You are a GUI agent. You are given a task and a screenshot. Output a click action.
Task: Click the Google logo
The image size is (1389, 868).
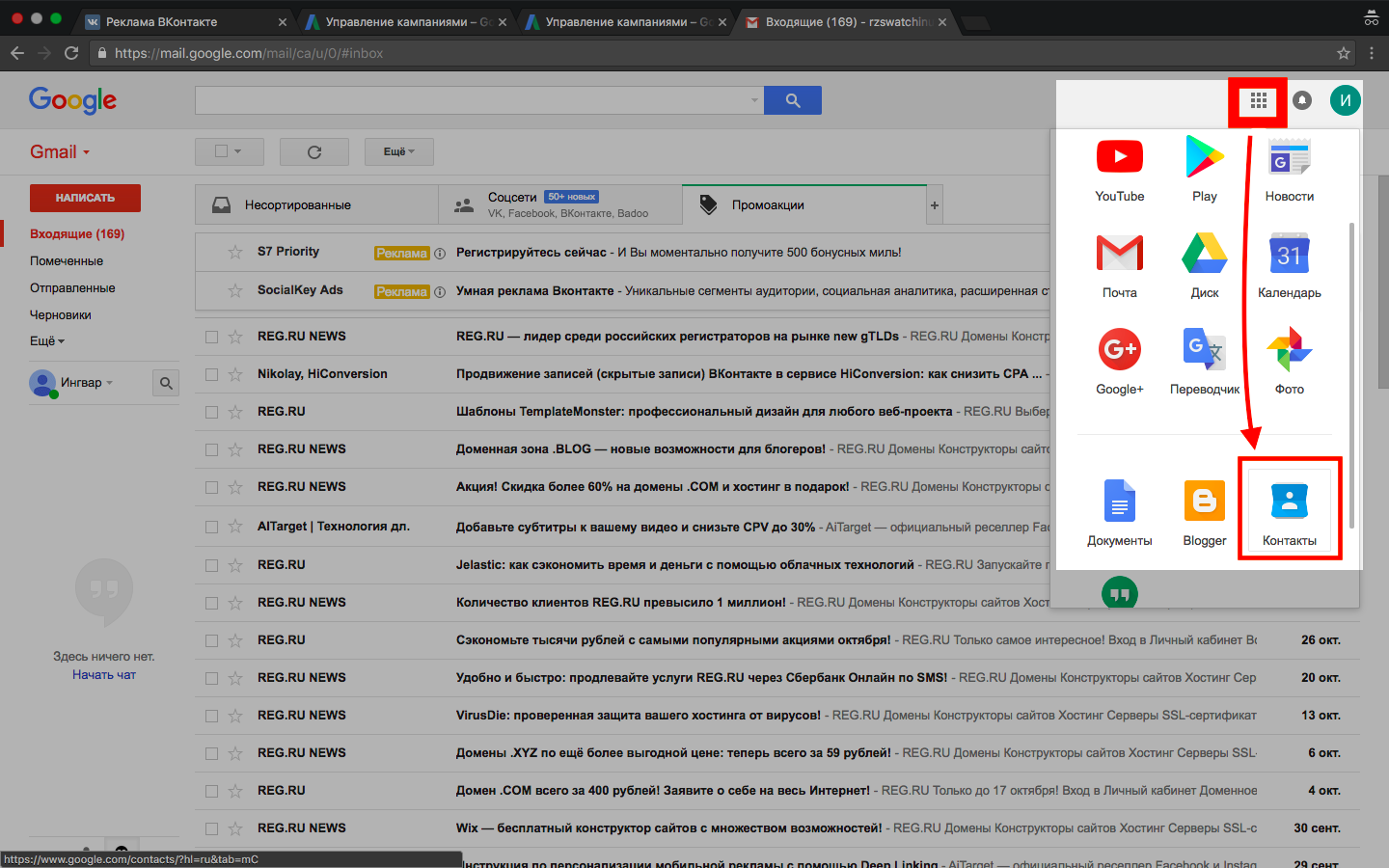point(72,100)
